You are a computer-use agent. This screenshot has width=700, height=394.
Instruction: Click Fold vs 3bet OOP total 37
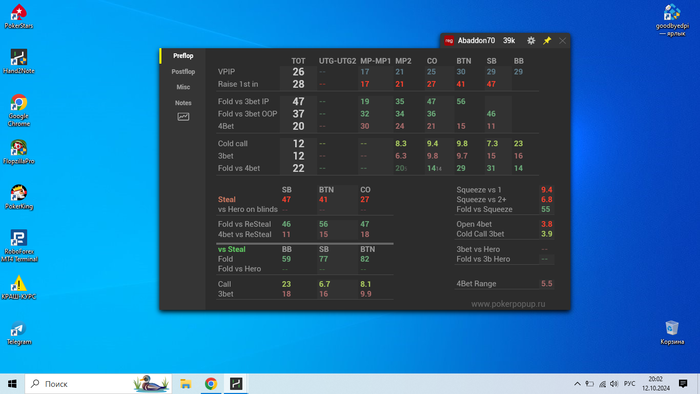tap(298, 114)
